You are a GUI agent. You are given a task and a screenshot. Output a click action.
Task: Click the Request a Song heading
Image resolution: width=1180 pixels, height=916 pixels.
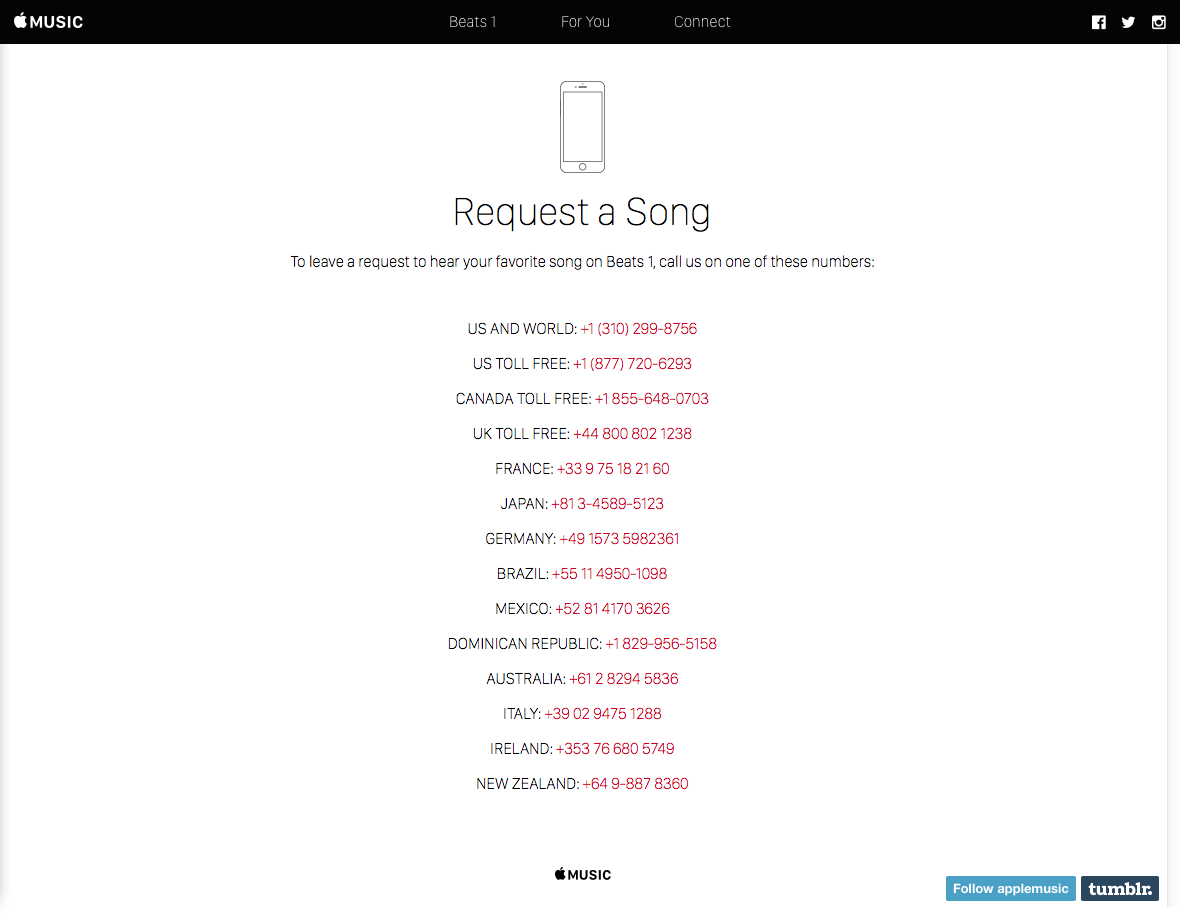click(x=582, y=212)
